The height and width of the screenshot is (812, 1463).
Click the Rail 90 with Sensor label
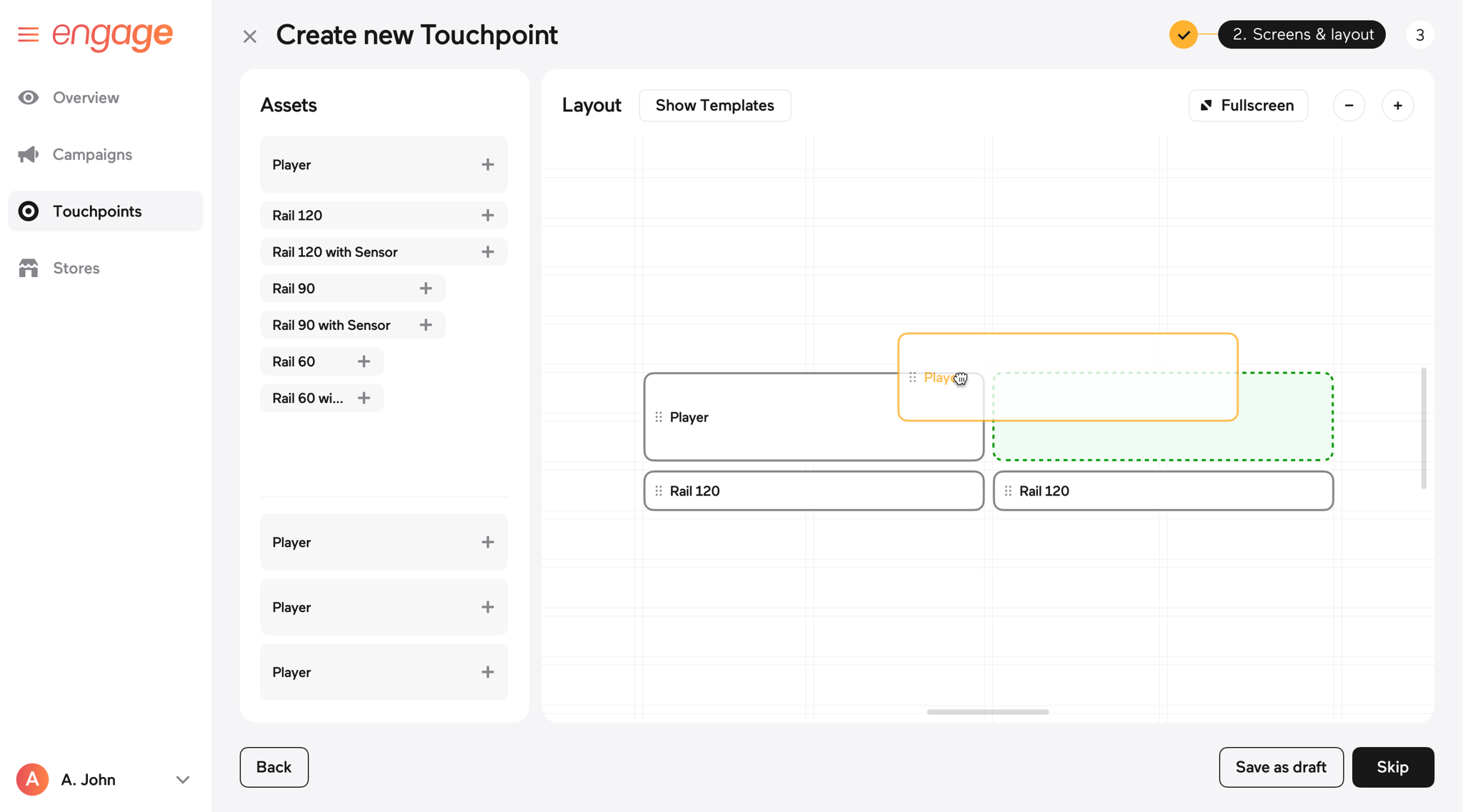[331, 325]
